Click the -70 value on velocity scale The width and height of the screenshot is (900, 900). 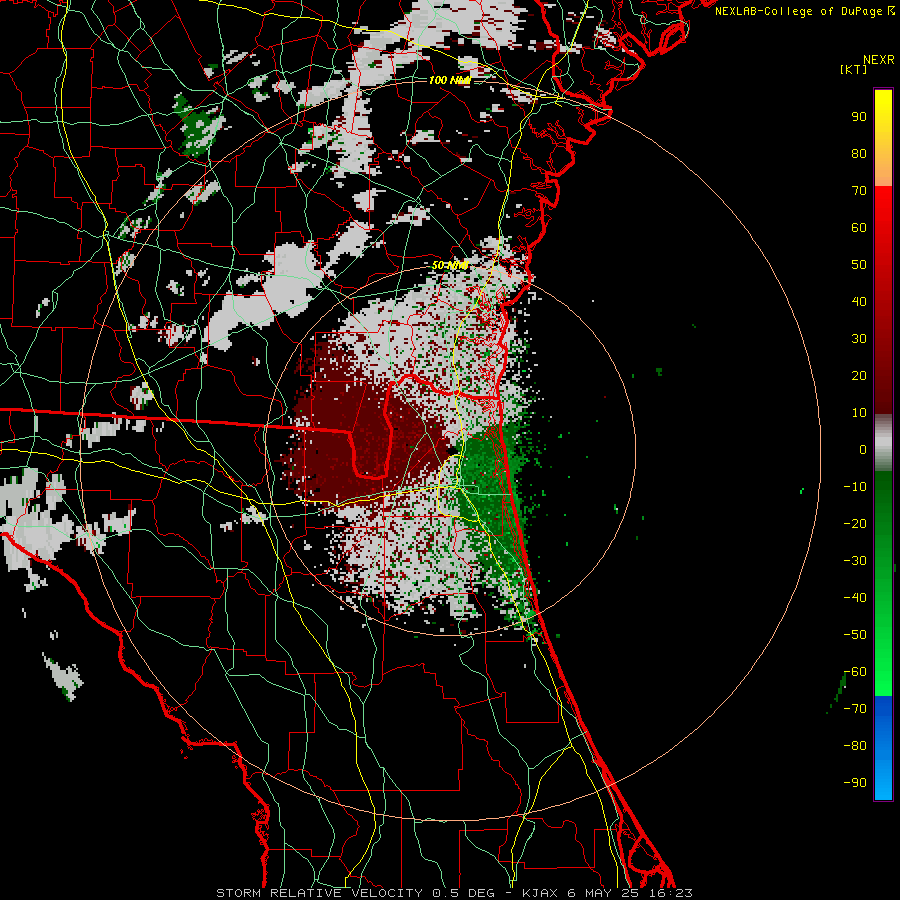tap(855, 709)
